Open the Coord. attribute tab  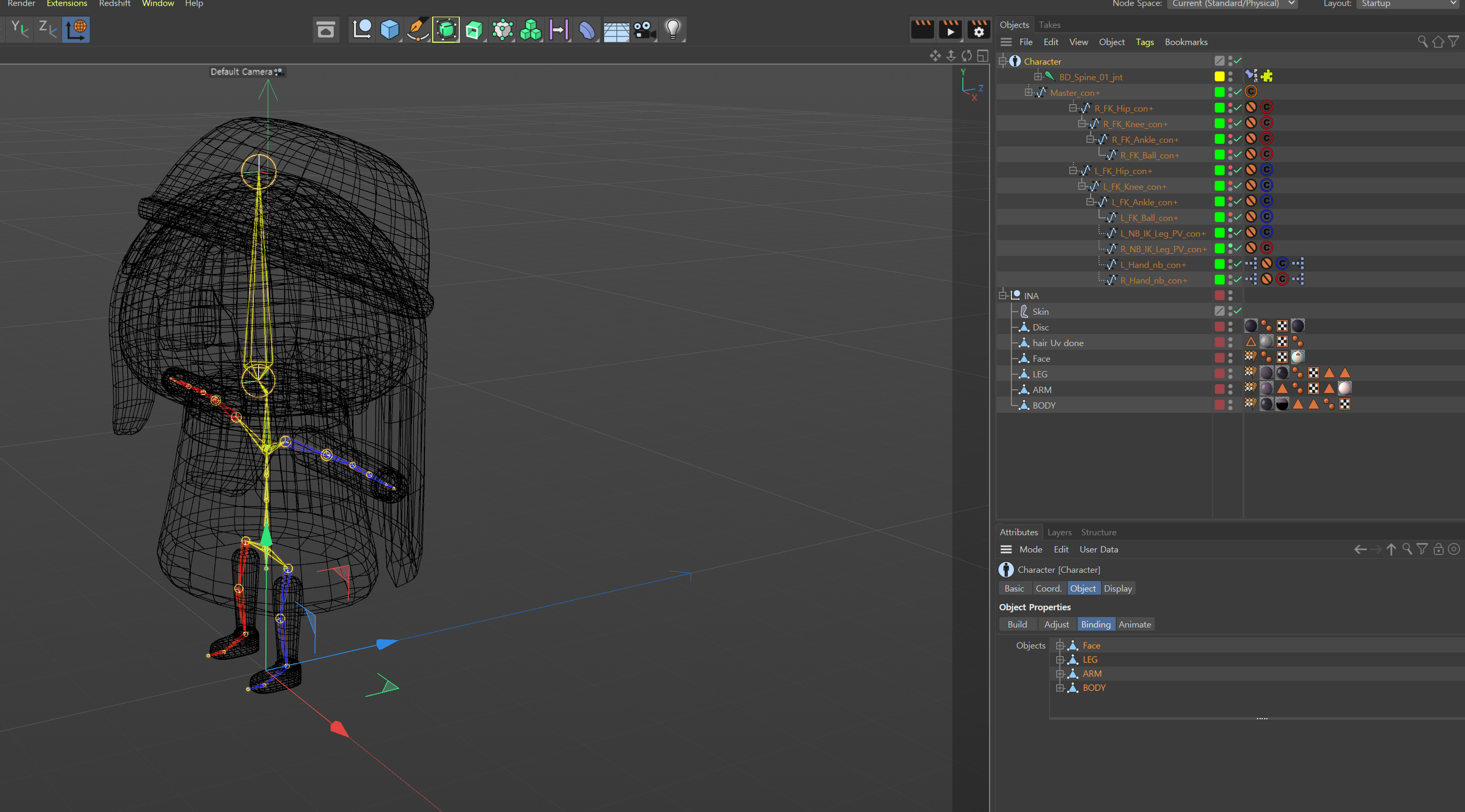tap(1049, 588)
